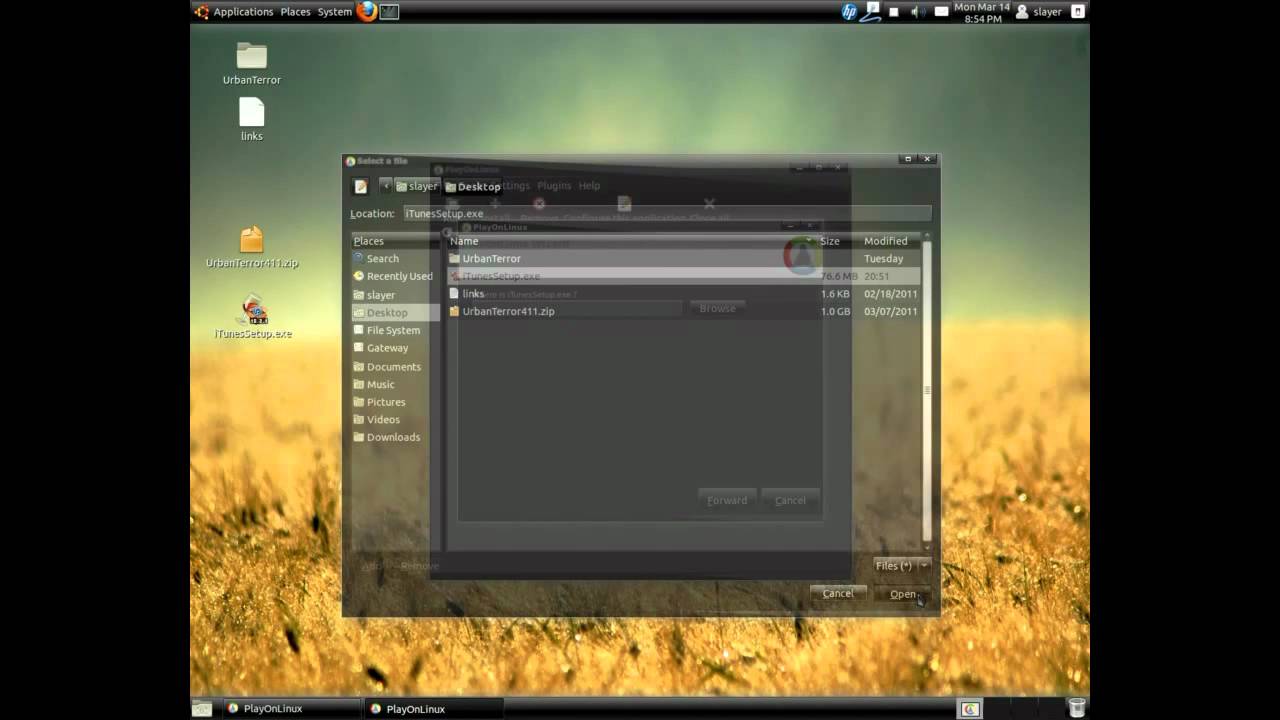Open Music folder in Places

(395, 384)
